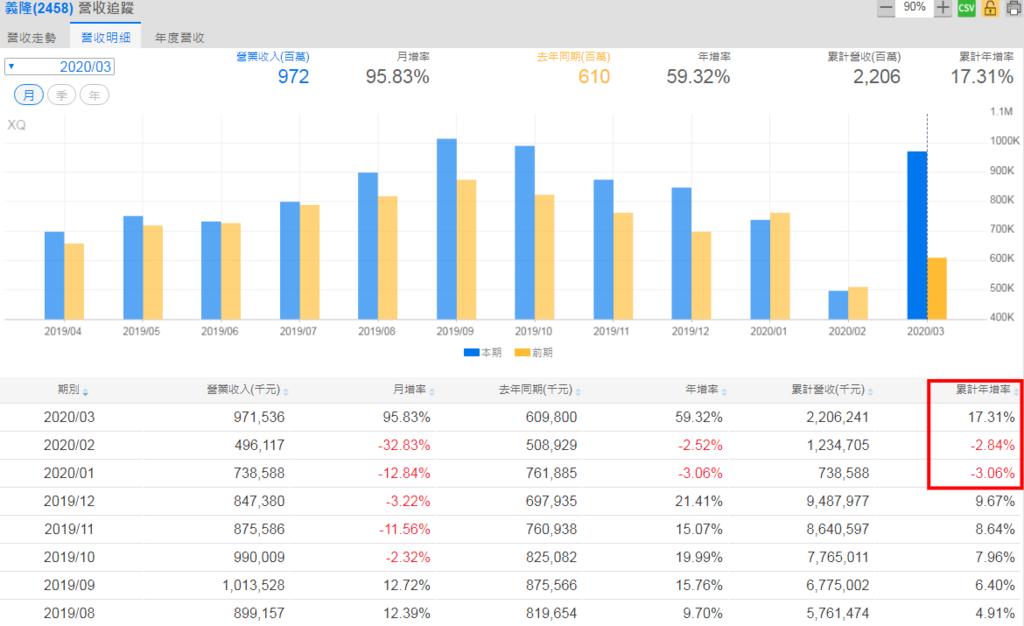1024x626 pixels.
Task: Click the 2020/02 row period cell
Action: click(x=69, y=445)
